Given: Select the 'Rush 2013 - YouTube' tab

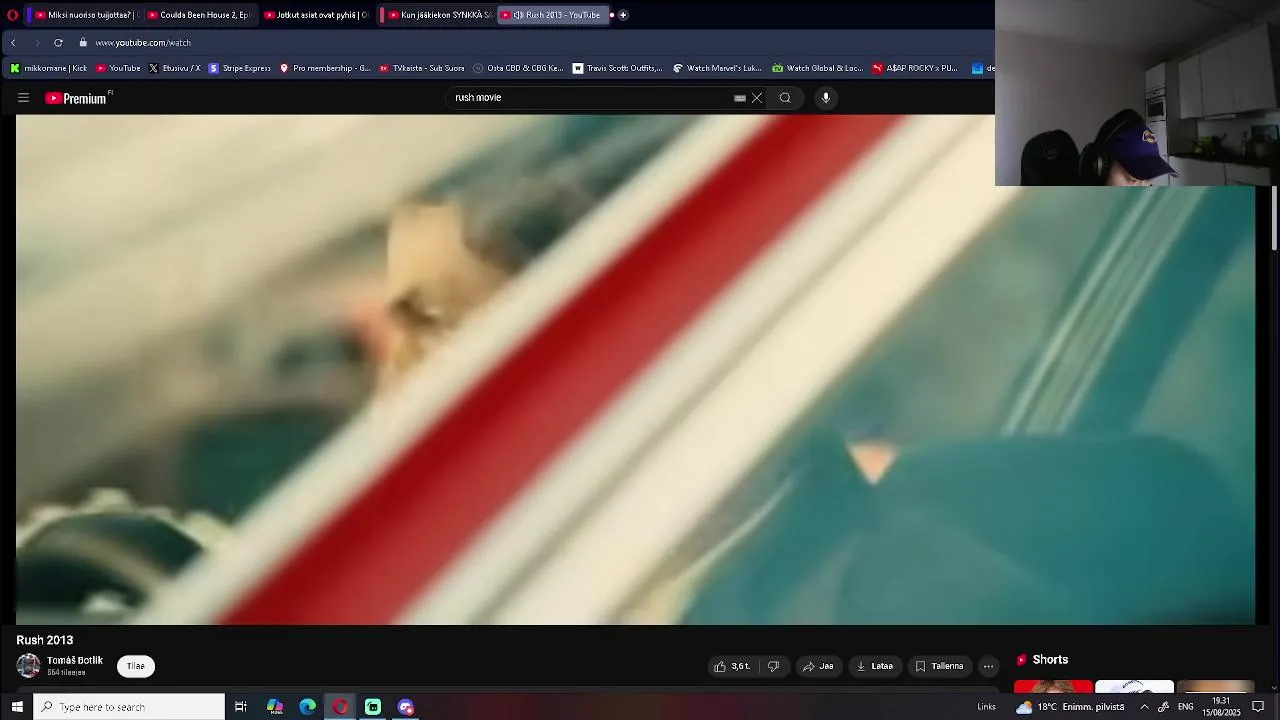Looking at the screenshot, I should [552, 15].
